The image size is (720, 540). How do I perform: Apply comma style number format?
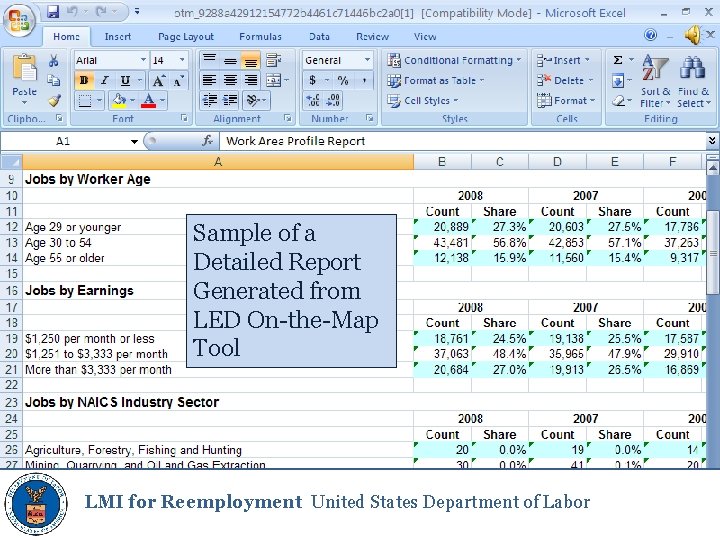click(364, 81)
